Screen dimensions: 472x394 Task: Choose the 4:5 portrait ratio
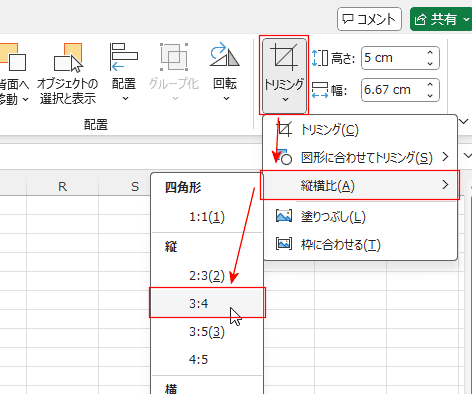(207, 360)
